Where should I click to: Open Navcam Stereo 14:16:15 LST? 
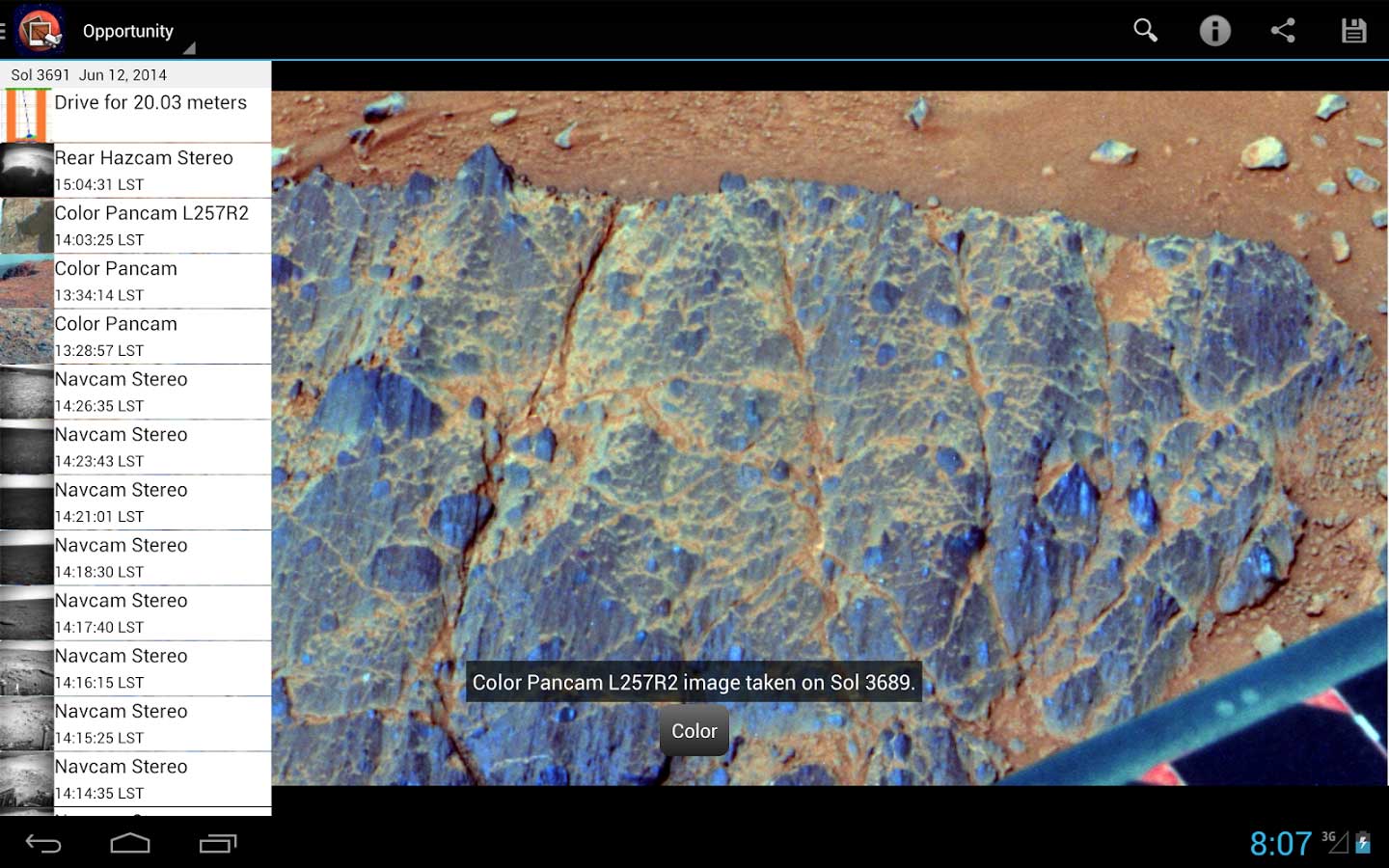pos(135,668)
